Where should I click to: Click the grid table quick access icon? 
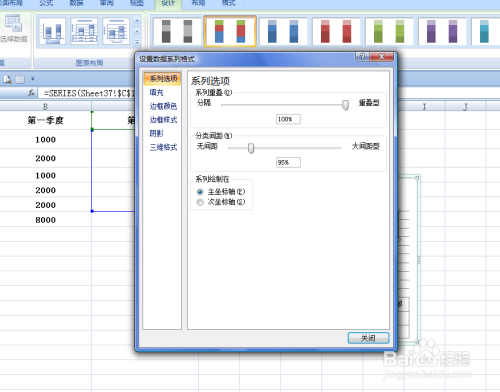tap(20, 79)
